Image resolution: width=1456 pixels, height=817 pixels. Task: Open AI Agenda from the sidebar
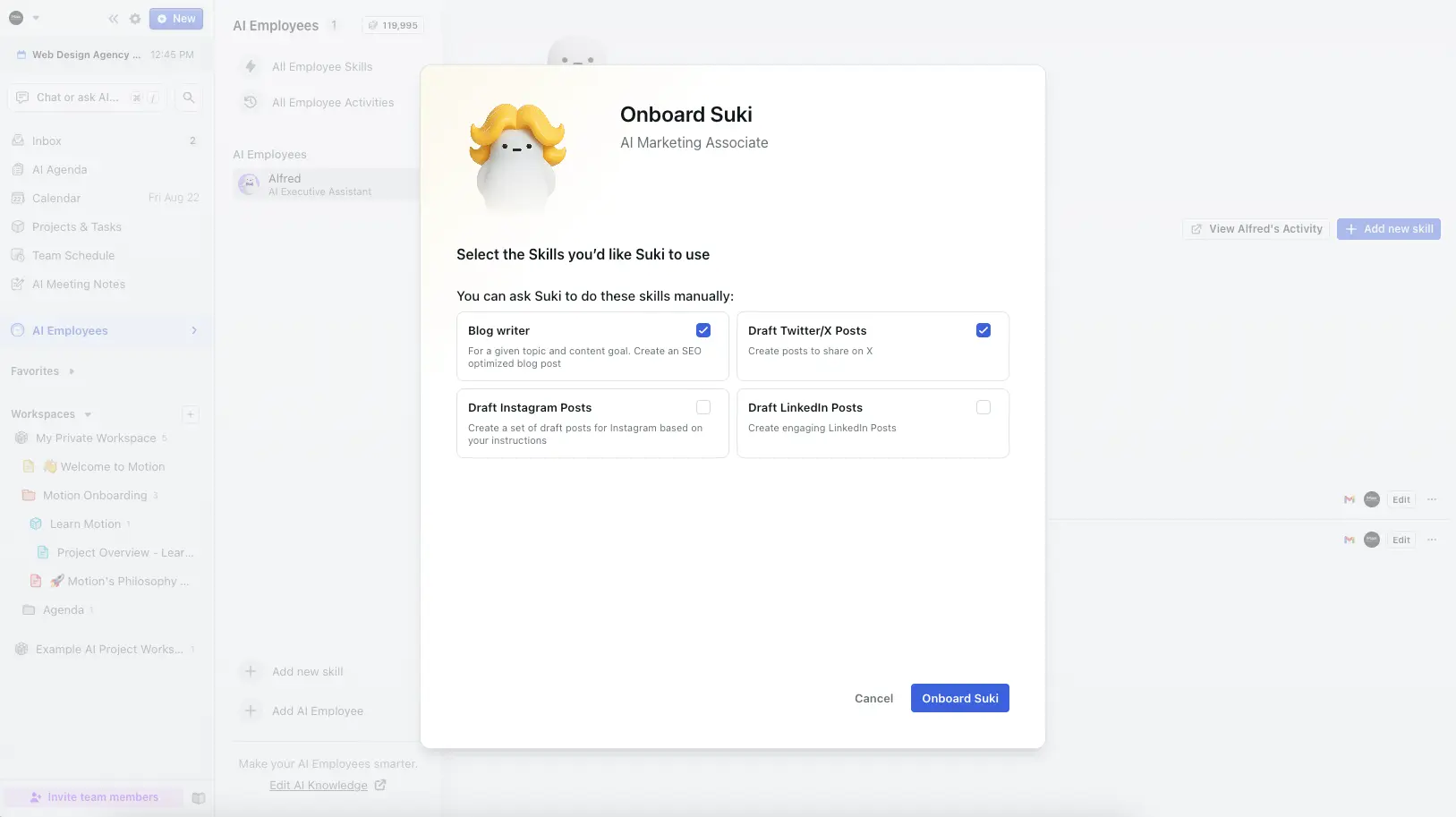(60, 169)
